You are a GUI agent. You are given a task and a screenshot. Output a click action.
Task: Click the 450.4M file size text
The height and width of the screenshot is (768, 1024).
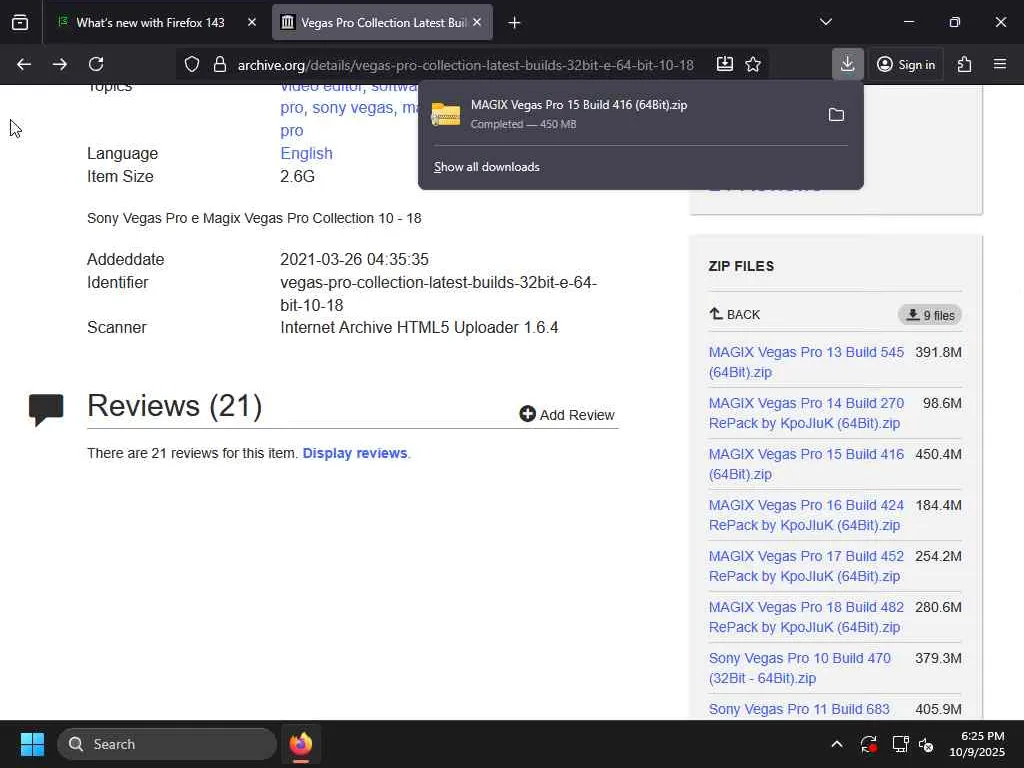coord(938,454)
